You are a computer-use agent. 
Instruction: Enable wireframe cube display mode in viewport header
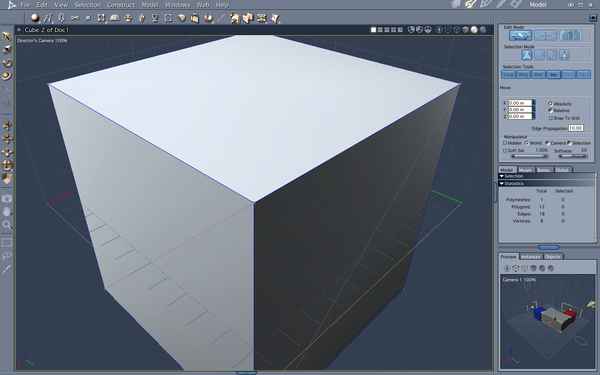[457, 29]
